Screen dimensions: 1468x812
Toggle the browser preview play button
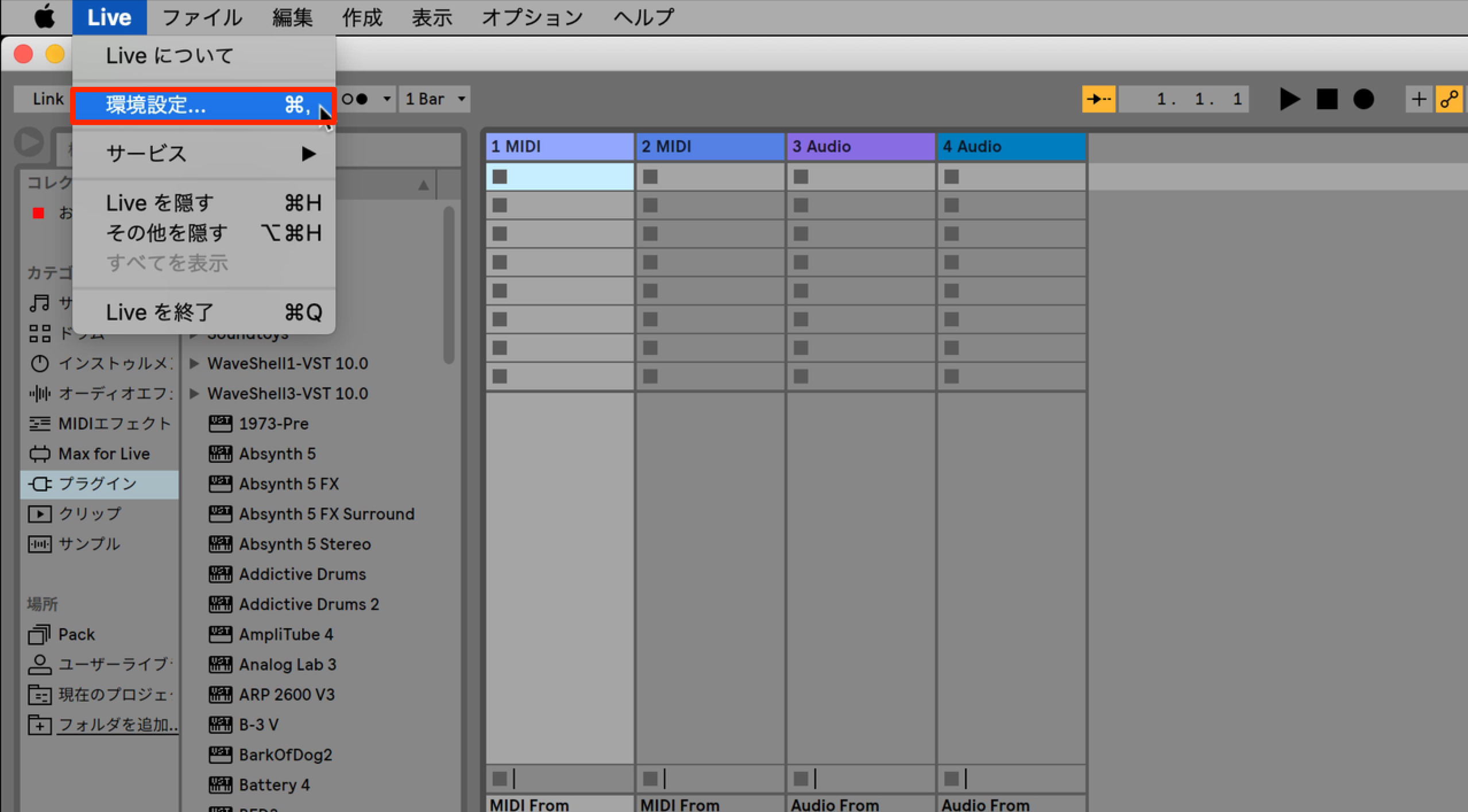pyautogui.click(x=29, y=141)
